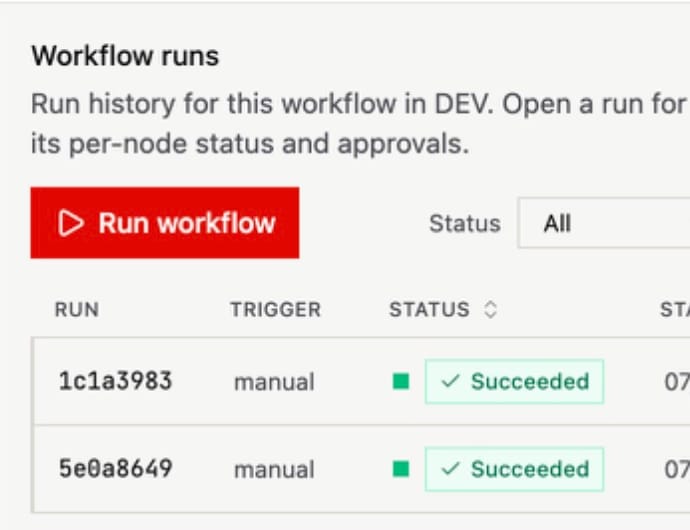The width and height of the screenshot is (690, 530).
Task: Click the TRIGGER column header
Action: pos(275,309)
